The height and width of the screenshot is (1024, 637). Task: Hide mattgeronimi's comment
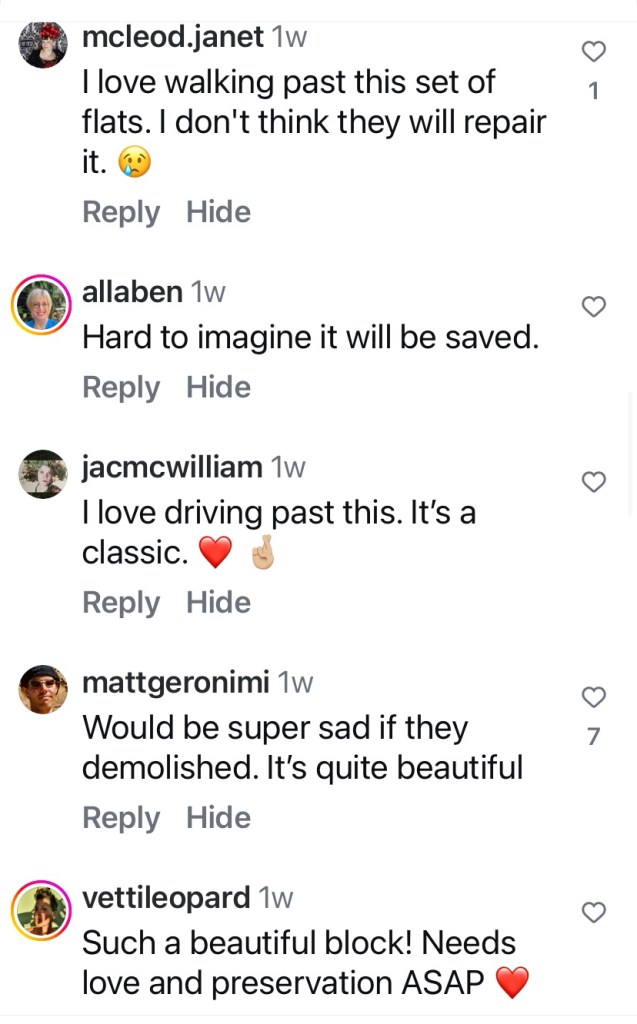(218, 818)
